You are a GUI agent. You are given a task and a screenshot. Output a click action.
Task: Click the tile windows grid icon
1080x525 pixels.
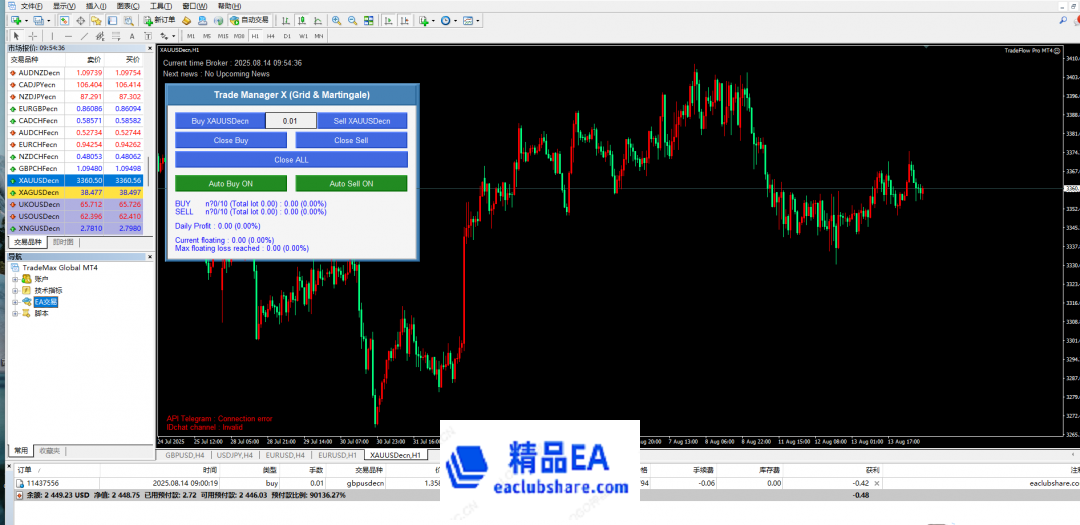point(366,20)
